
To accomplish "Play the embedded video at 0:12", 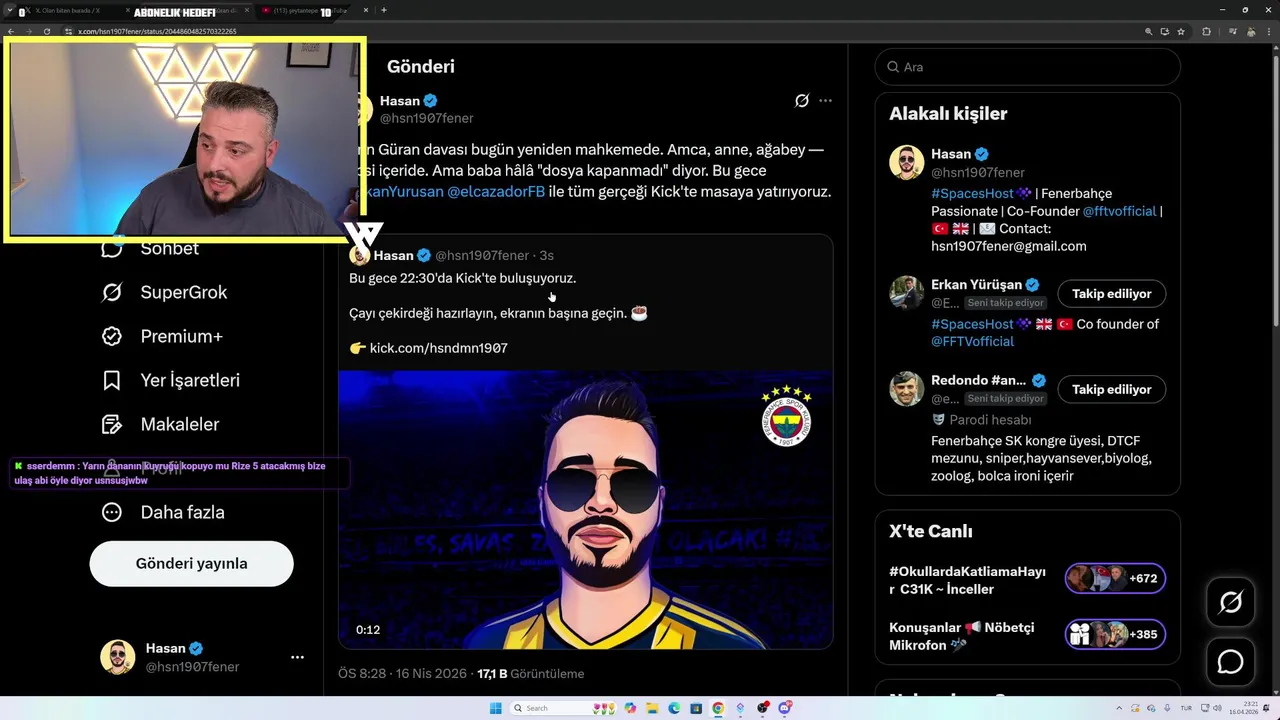I will point(585,510).
